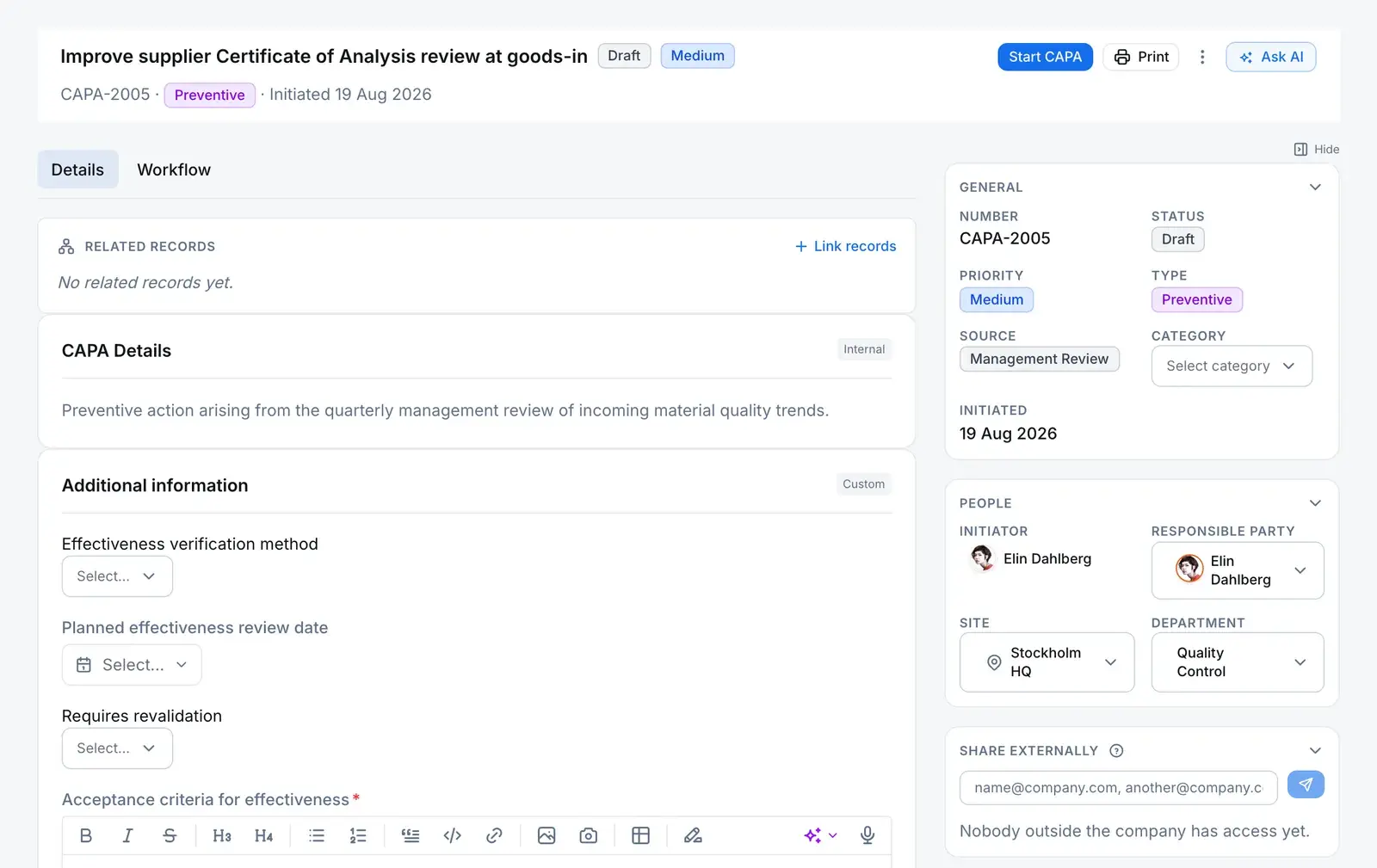Click the Medium badge beside the title
This screenshot has height=868, width=1377.
(x=697, y=56)
